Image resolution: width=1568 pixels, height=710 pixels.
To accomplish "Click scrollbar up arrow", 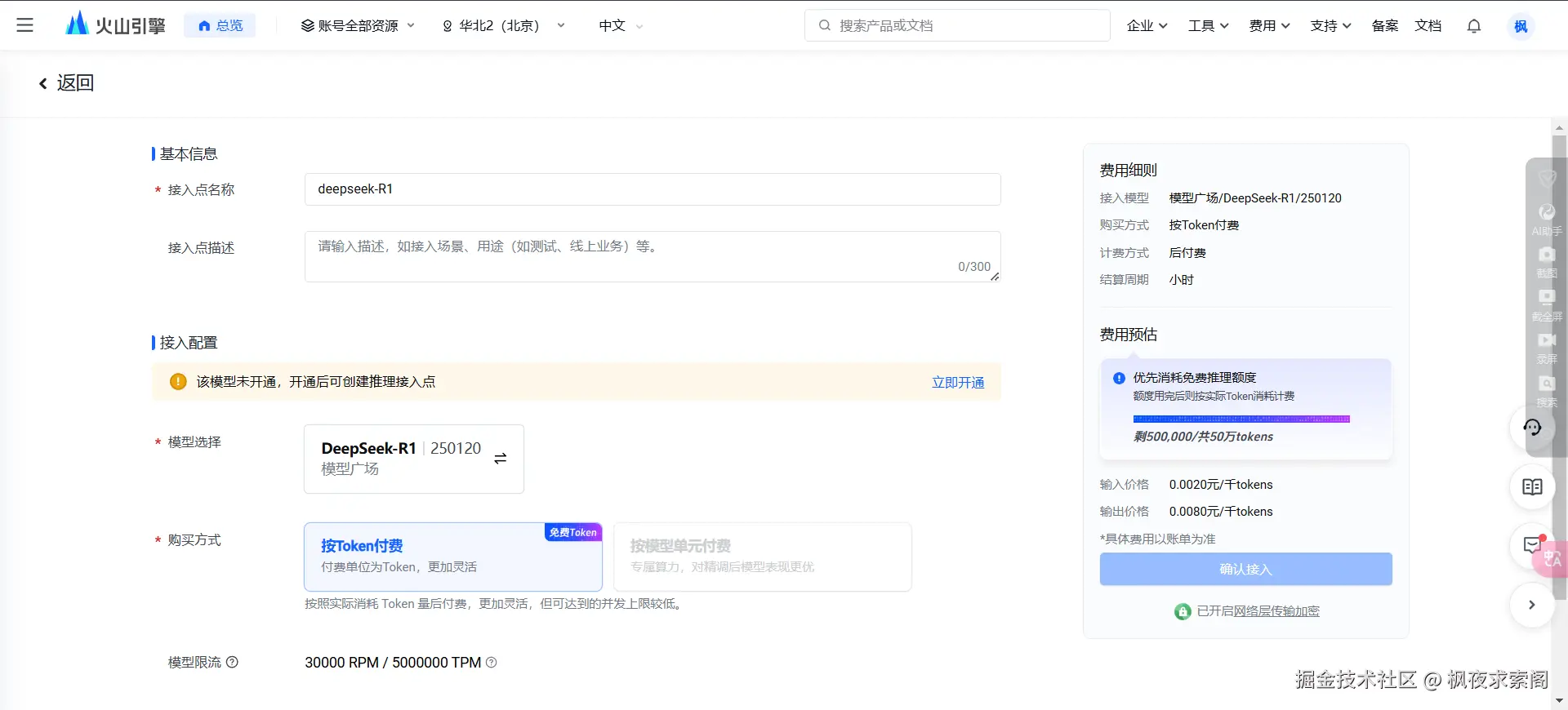I will (x=1559, y=128).
